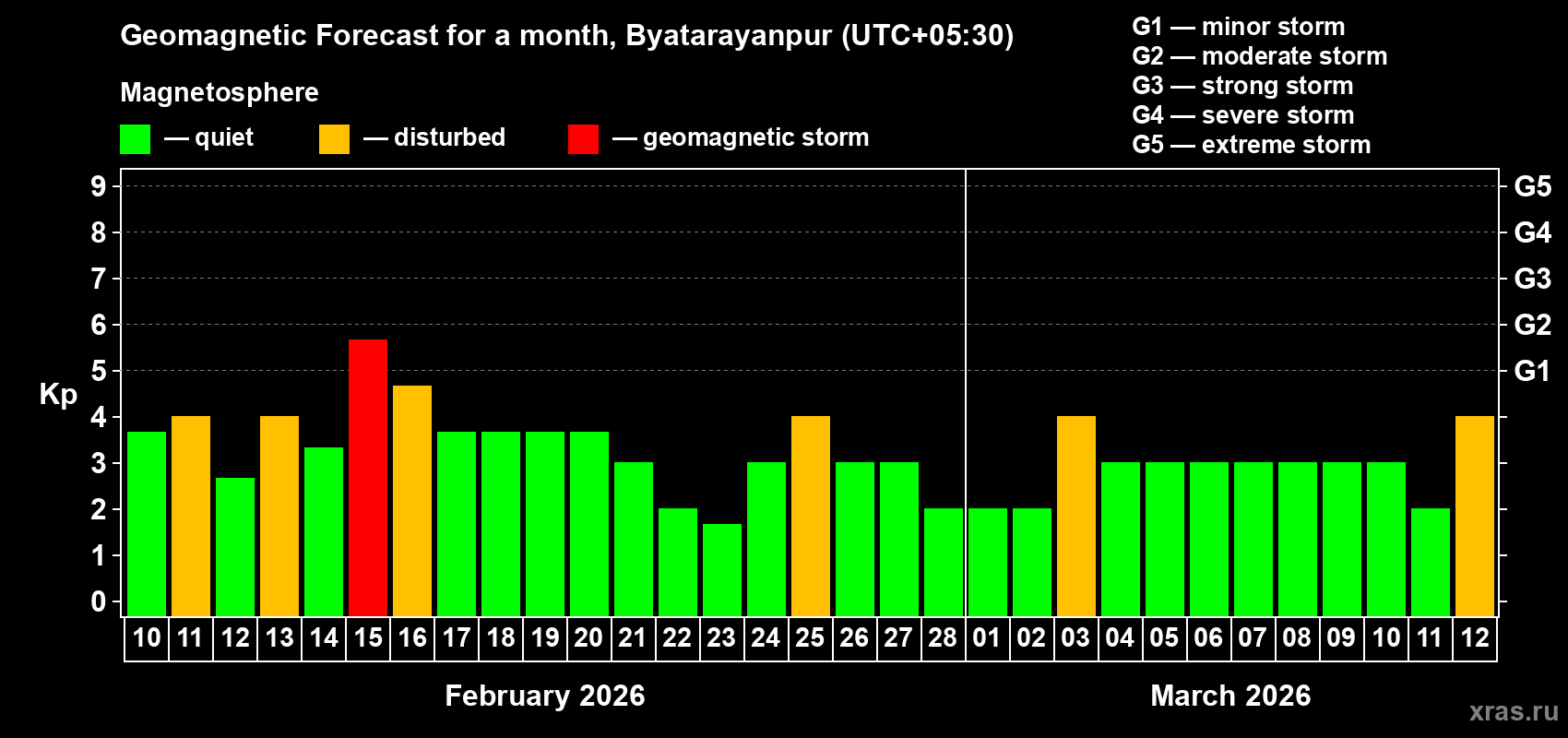Click the date label 12 under March

pos(1475,638)
